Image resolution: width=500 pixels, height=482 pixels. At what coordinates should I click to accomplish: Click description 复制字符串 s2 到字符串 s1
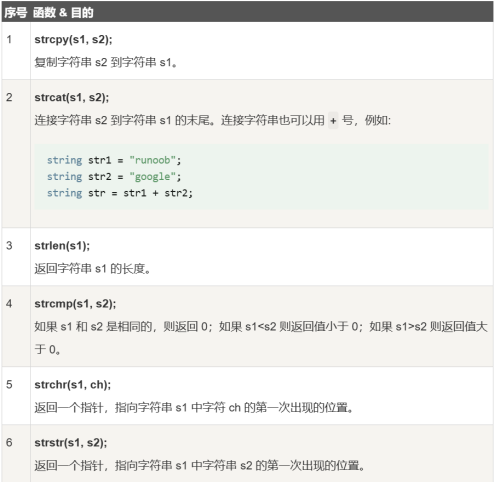point(106,62)
